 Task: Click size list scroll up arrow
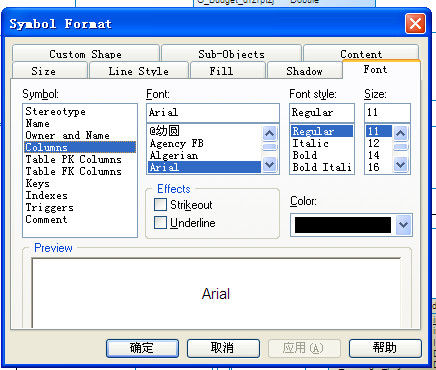pos(400,133)
